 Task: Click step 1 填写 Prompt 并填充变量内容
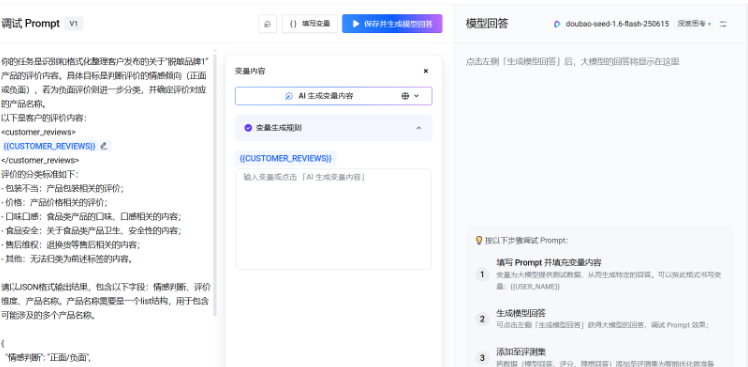pyautogui.click(x=549, y=262)
